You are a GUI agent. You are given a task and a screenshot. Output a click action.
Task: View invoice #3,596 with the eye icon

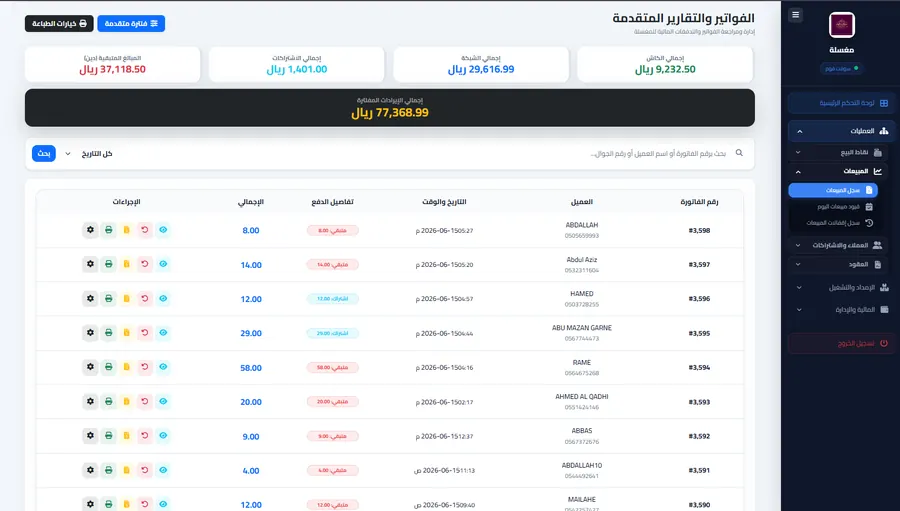point(163,299)
